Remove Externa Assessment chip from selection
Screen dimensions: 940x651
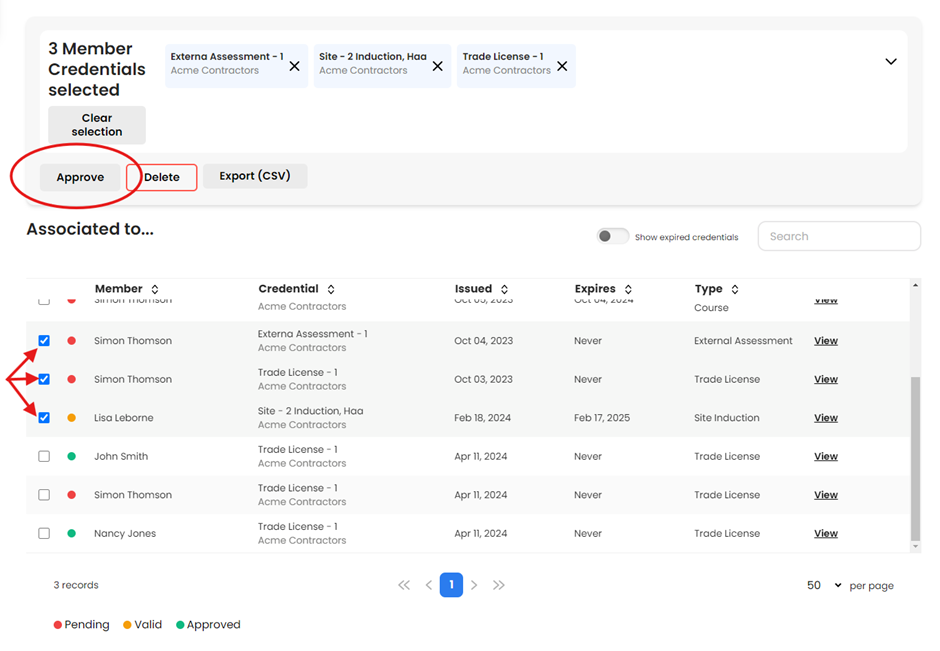pos(294,67)
